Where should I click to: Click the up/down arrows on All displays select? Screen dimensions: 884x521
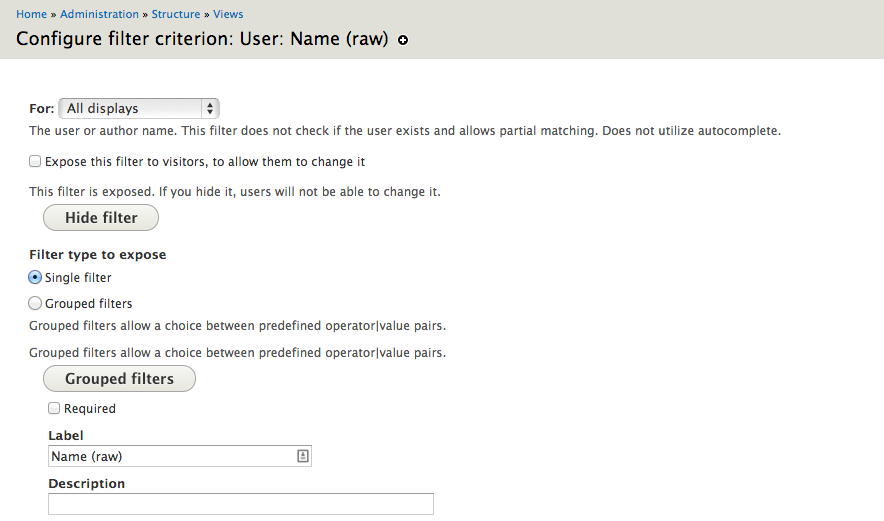pyautogui.click(x=209, y=108)
